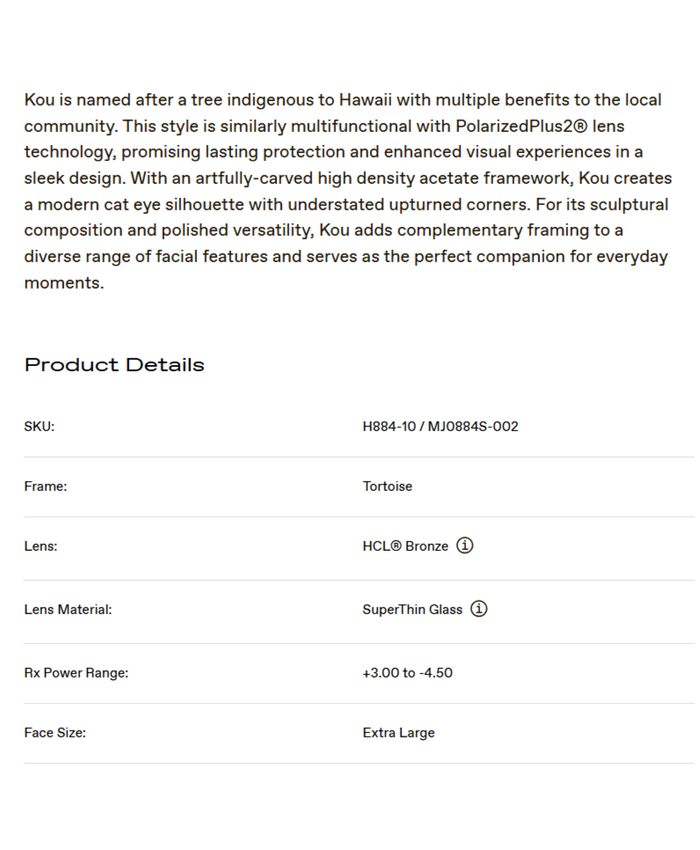
Task: Click the Lens Material: label
Action: pyautogui.click(x=68, y=610)
